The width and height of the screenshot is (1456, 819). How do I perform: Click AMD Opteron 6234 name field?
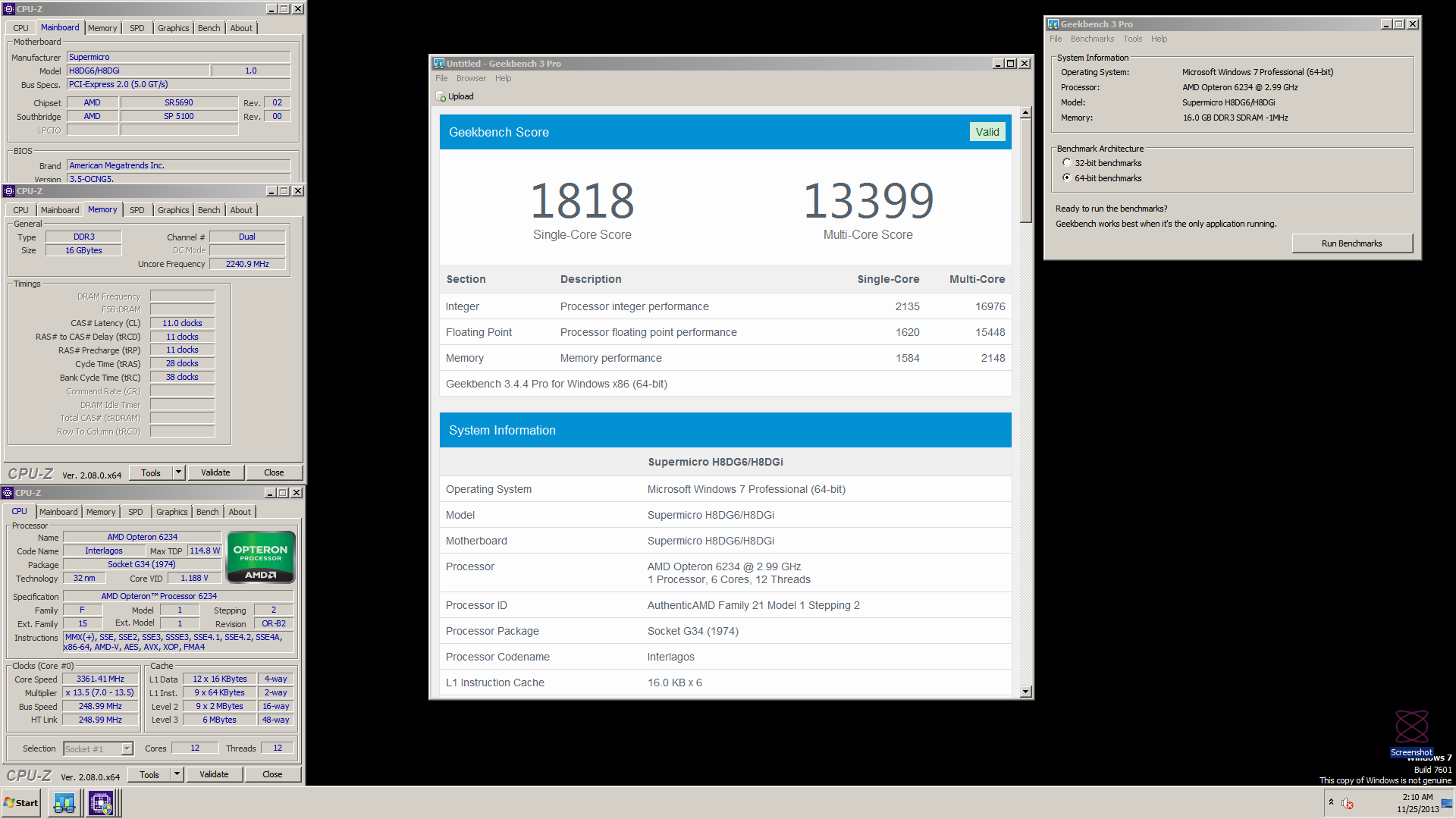click(142, 537)
